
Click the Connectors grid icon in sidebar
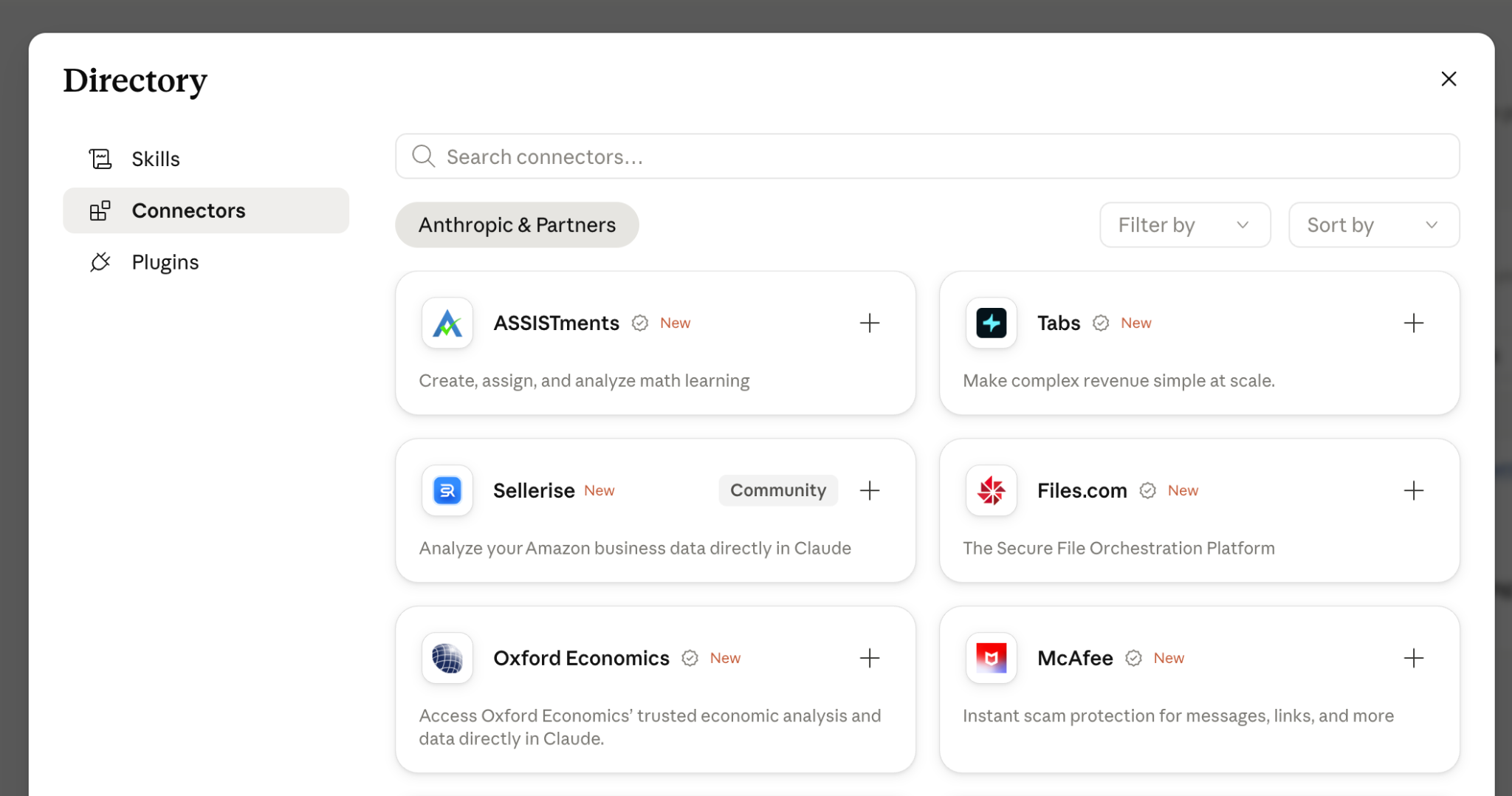[x=100, y=210]
